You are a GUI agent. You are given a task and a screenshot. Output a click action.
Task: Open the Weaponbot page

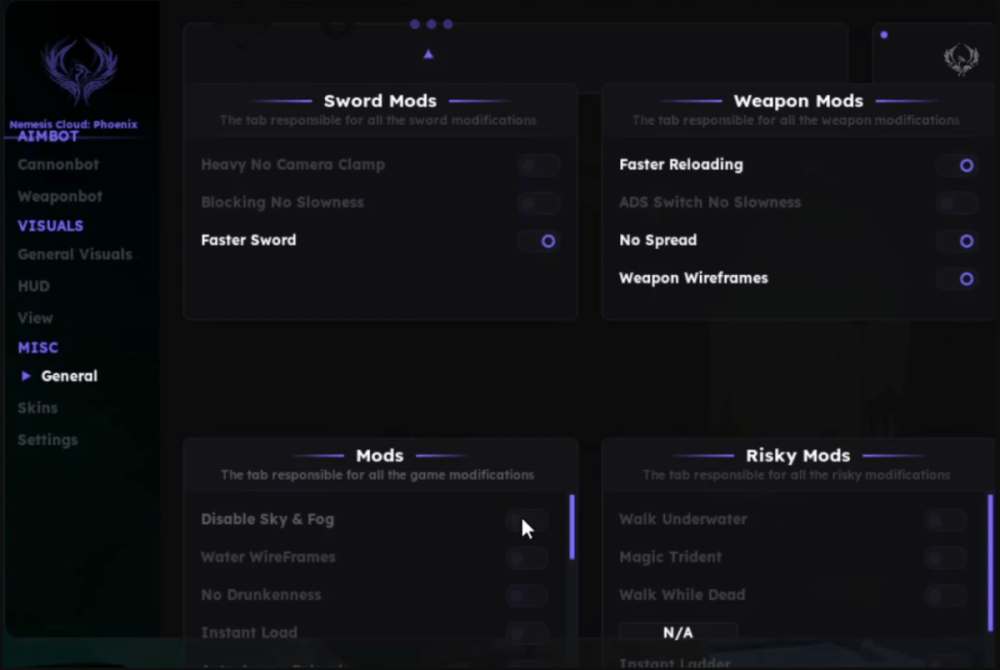[x=59, y=196]
